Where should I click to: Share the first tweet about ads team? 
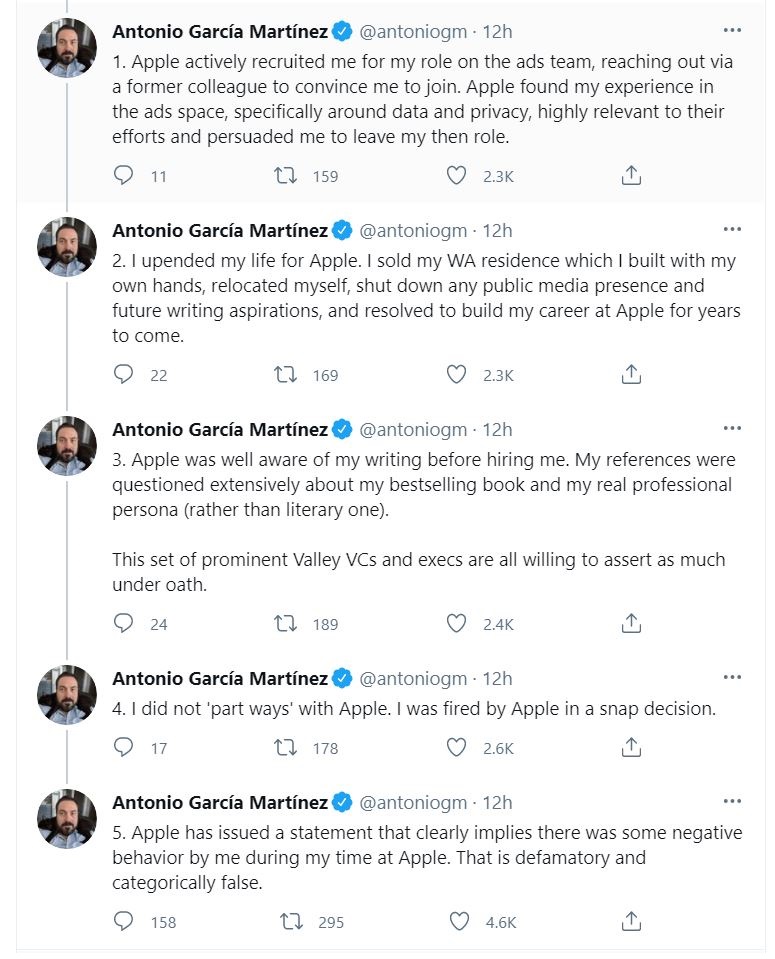[x=631, y=176]
